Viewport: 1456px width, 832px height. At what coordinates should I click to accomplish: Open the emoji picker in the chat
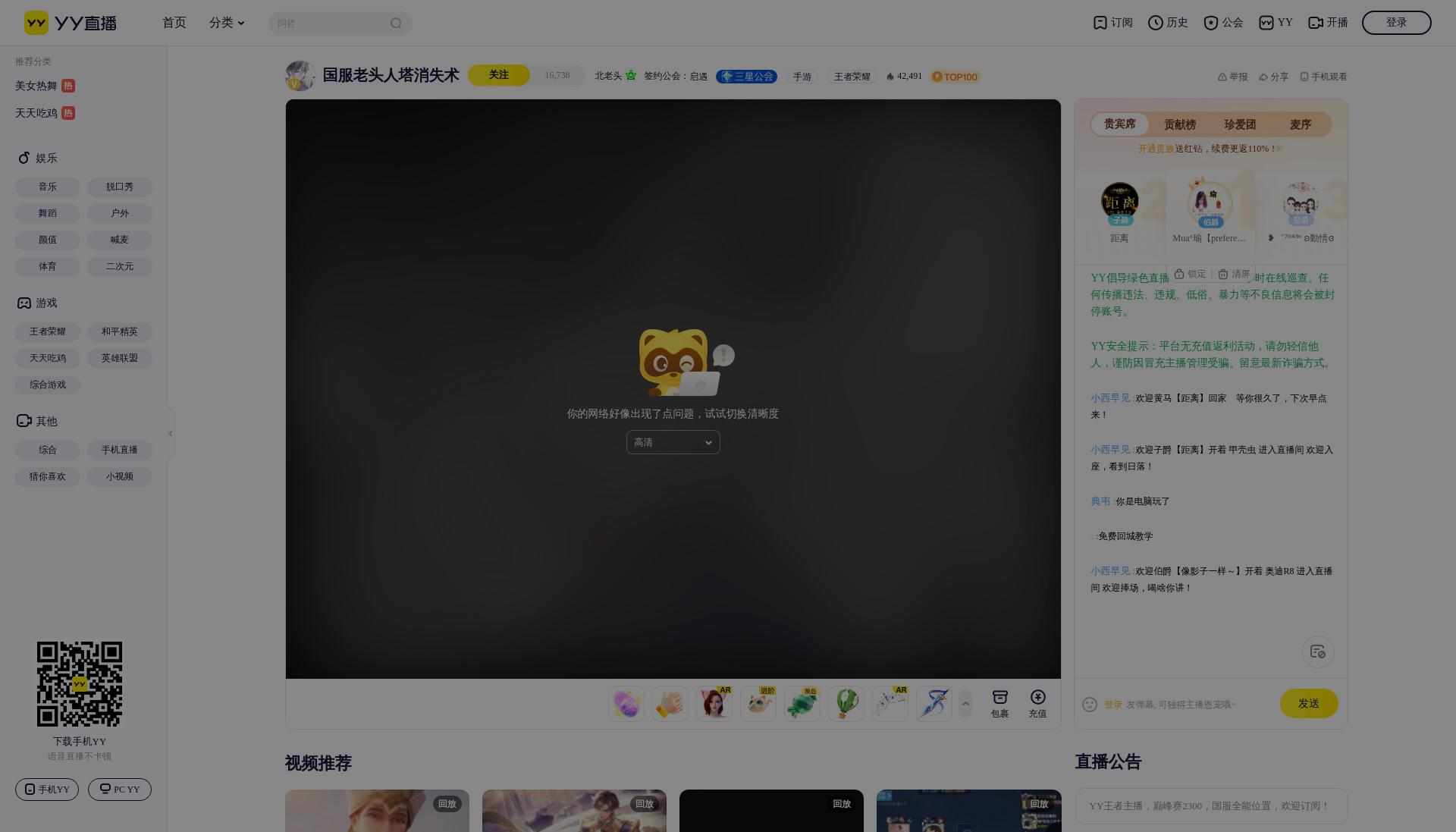pos(1090,705)
